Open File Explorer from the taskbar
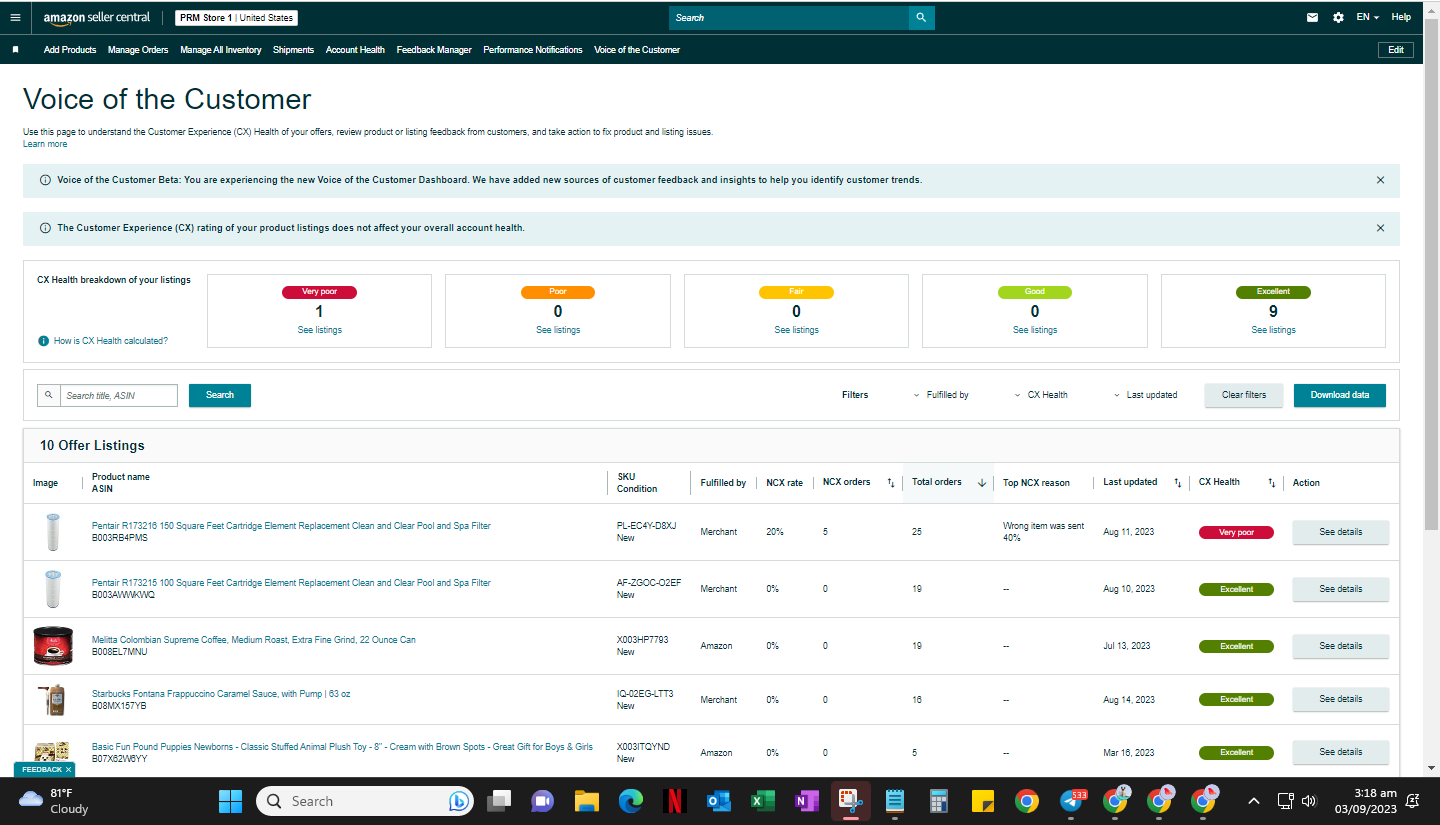The image size is (1440, 825). tap(586, 801)
